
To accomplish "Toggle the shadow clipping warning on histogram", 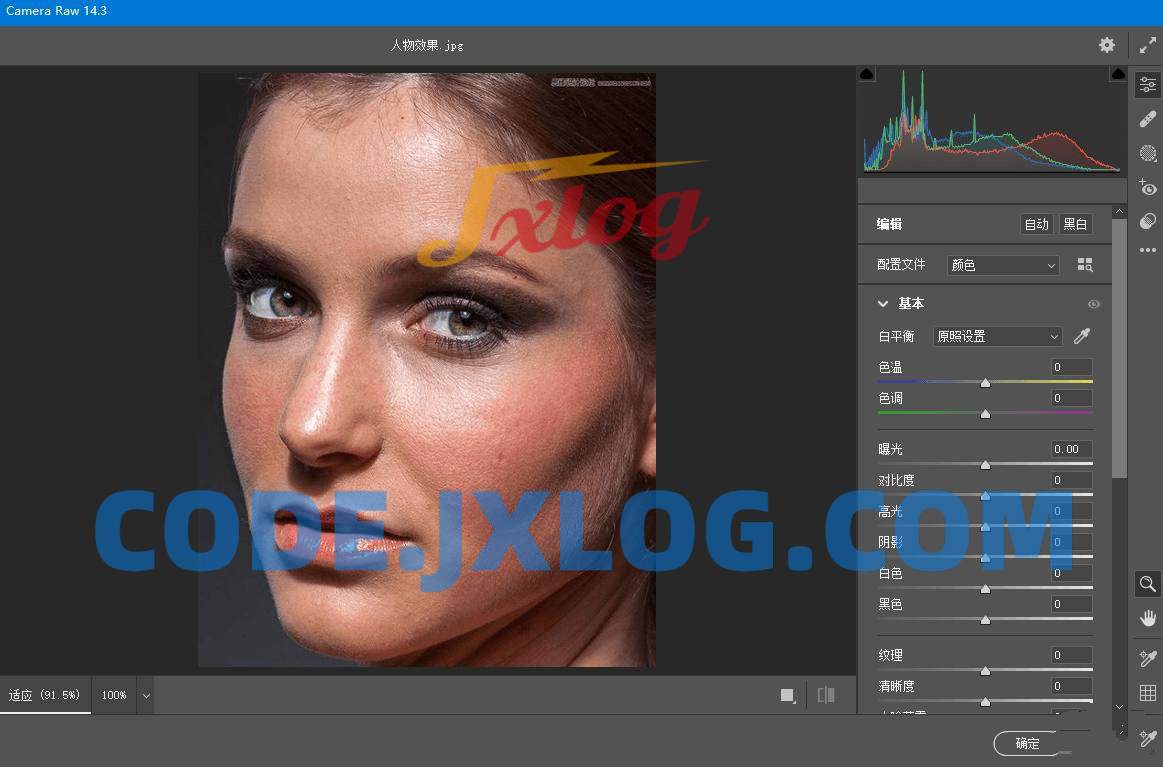I will click(x=866, y=72).
